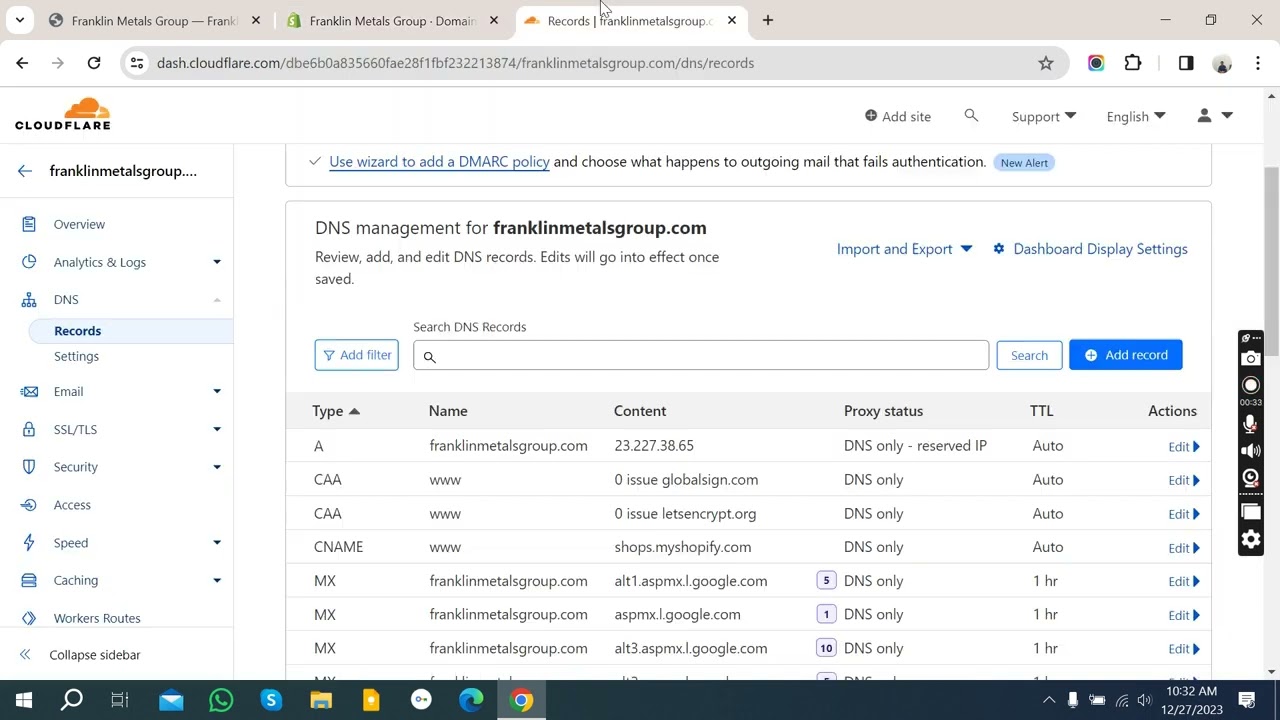Viewport: 1280px width, 720px height.
Task: Open Skype from the taskbar
Action: 271,700
